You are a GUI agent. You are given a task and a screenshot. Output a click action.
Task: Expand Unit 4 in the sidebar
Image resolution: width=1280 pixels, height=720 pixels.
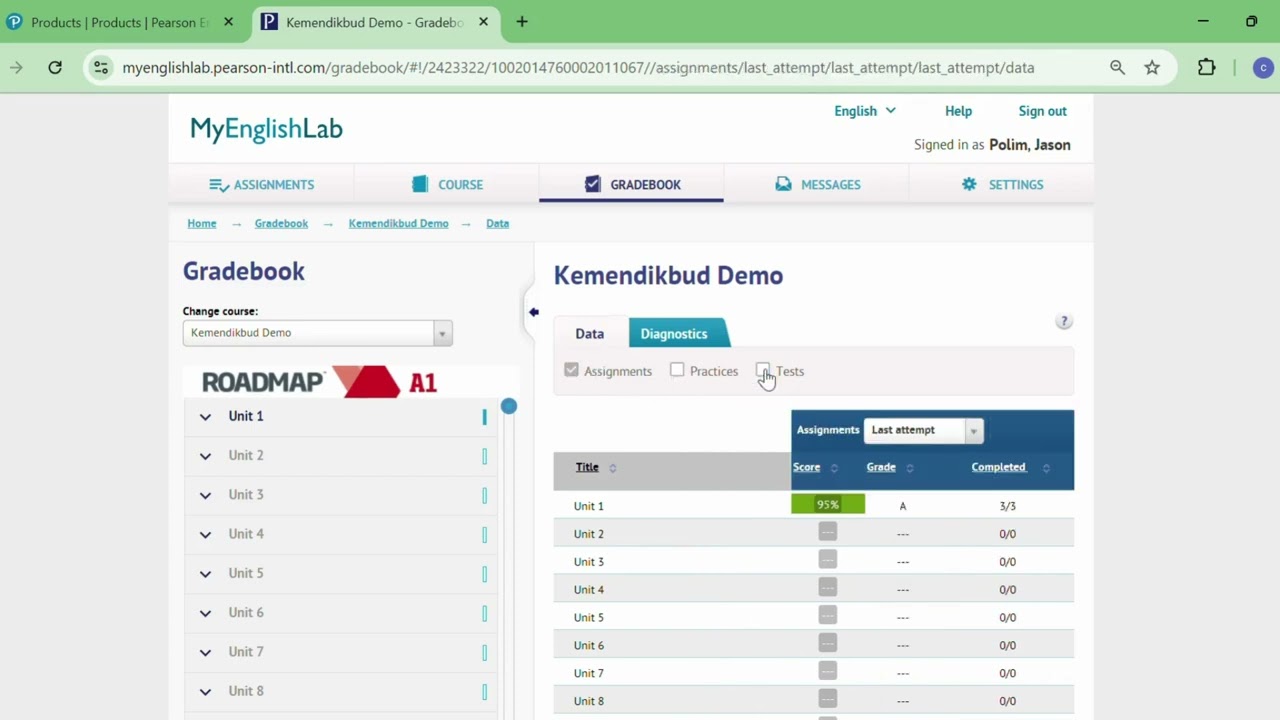(205, 534)
